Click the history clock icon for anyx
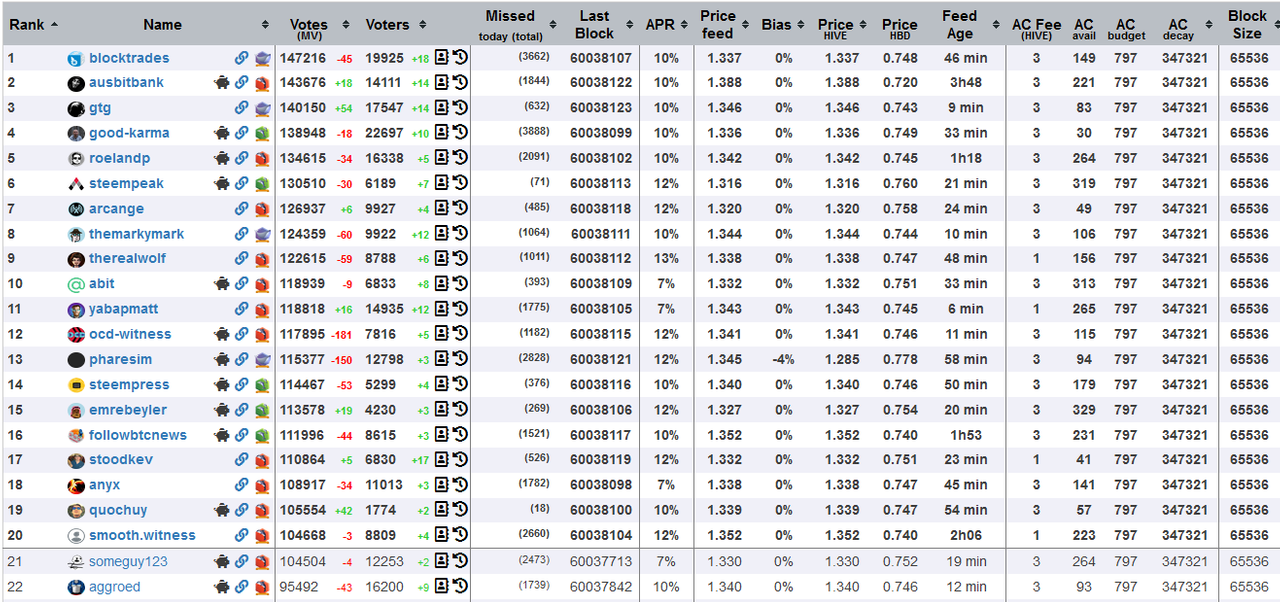Viewport: 1280px width, 602px height. 460,485
